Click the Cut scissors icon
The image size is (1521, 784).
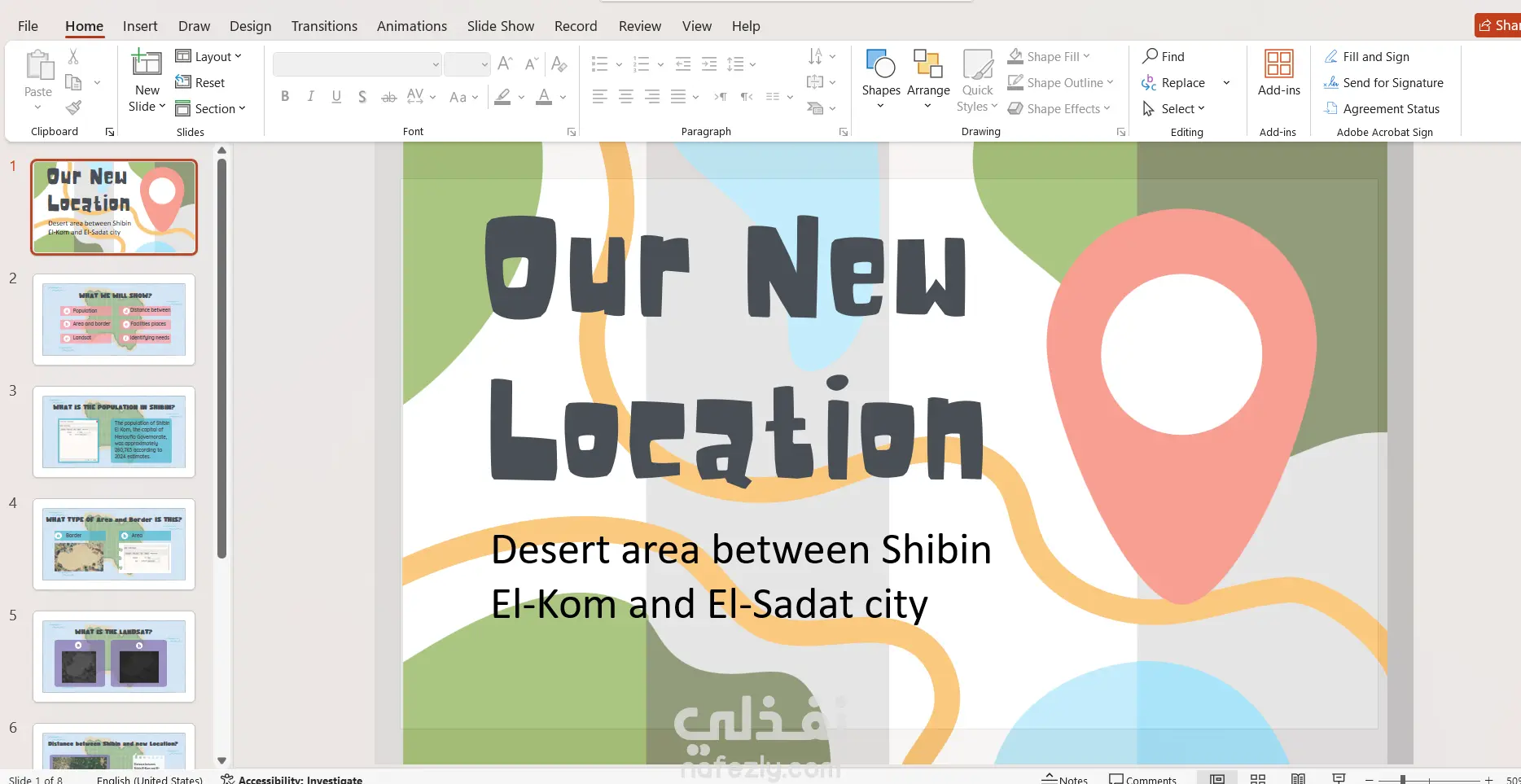point(73,56)
